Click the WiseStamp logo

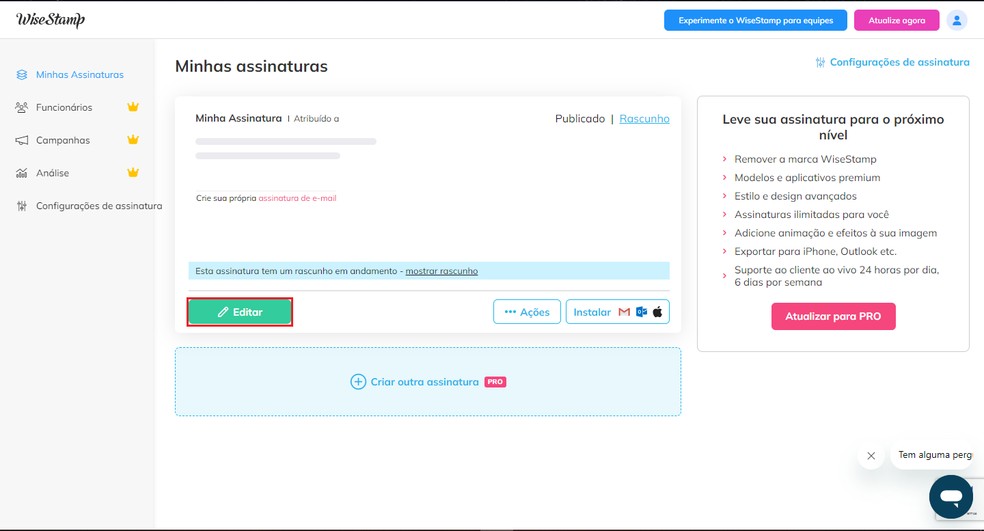(x=50, y=19)
